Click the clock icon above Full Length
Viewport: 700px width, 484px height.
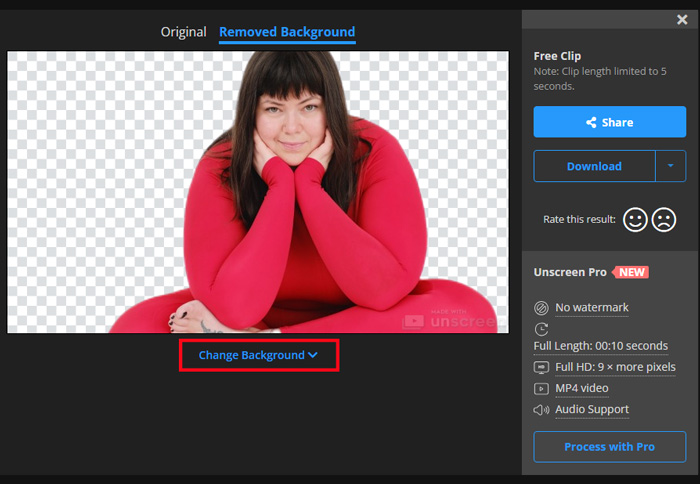pos(541,328)
